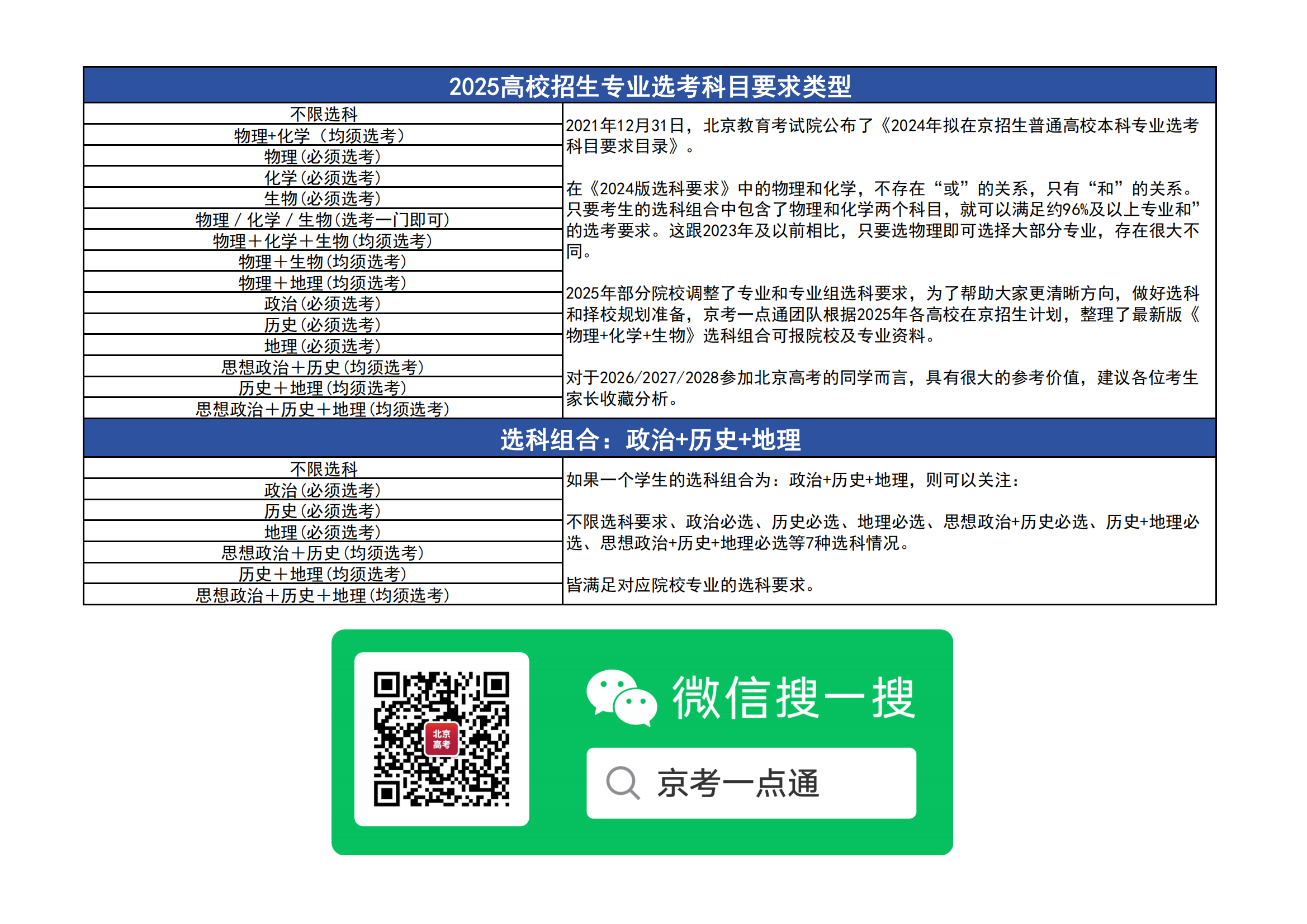This screenshot has width=1307, height=924.
Task: Select the 选科组合：政治+历史+地理 header banner
Action: [650, 438]
